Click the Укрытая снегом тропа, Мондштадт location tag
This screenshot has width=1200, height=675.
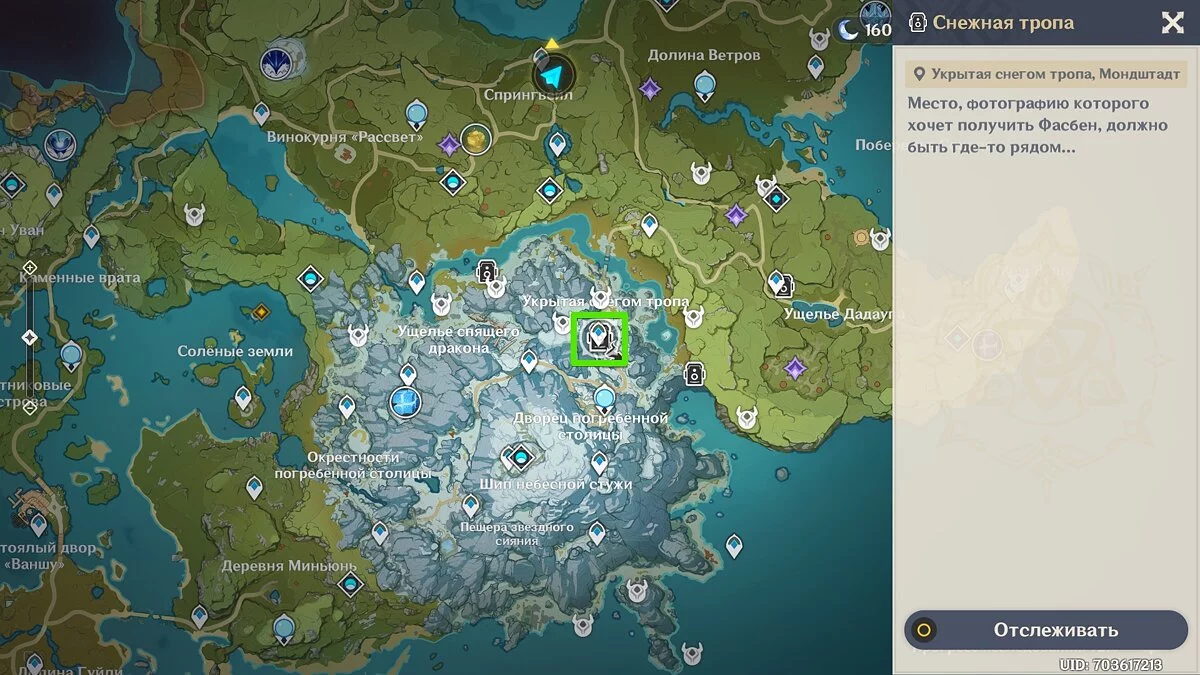pyautogui.click(x=1046, y=74)
